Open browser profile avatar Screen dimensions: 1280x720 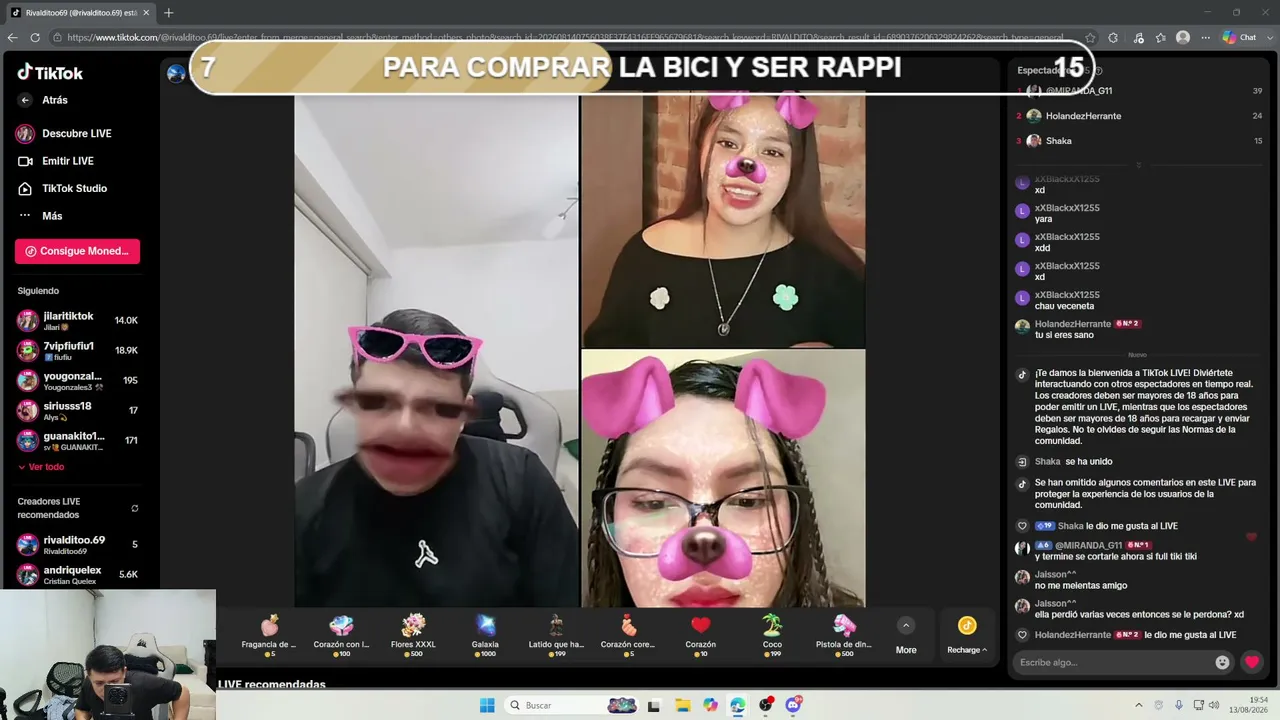pos(1183,38)
